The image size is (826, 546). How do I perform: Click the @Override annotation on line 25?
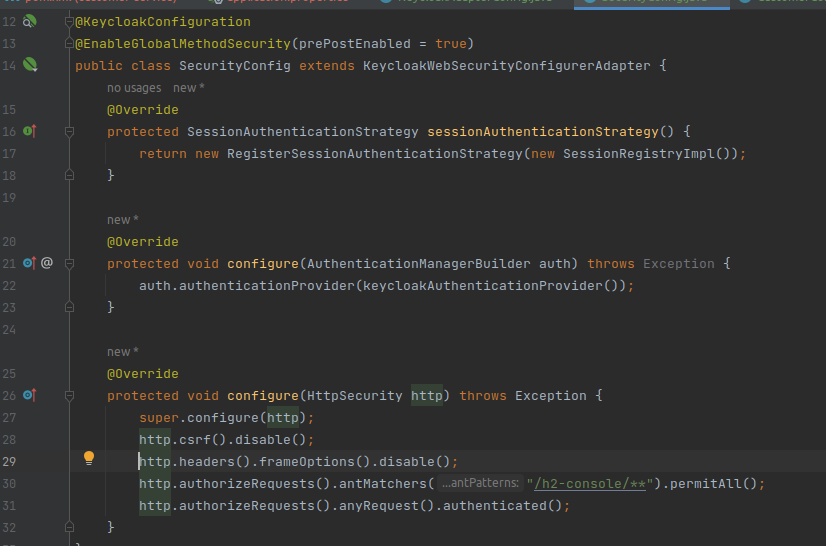(143, 374)
